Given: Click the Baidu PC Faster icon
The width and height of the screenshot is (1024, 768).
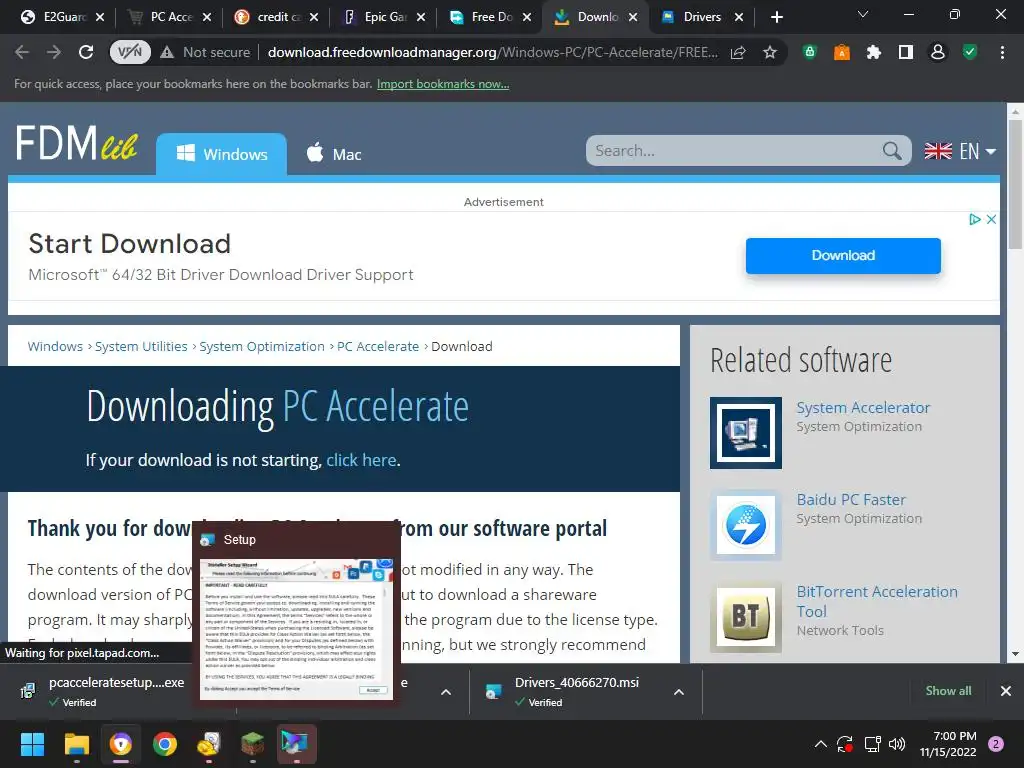Looking at the screenshot, I should click(x=746, y=525).
